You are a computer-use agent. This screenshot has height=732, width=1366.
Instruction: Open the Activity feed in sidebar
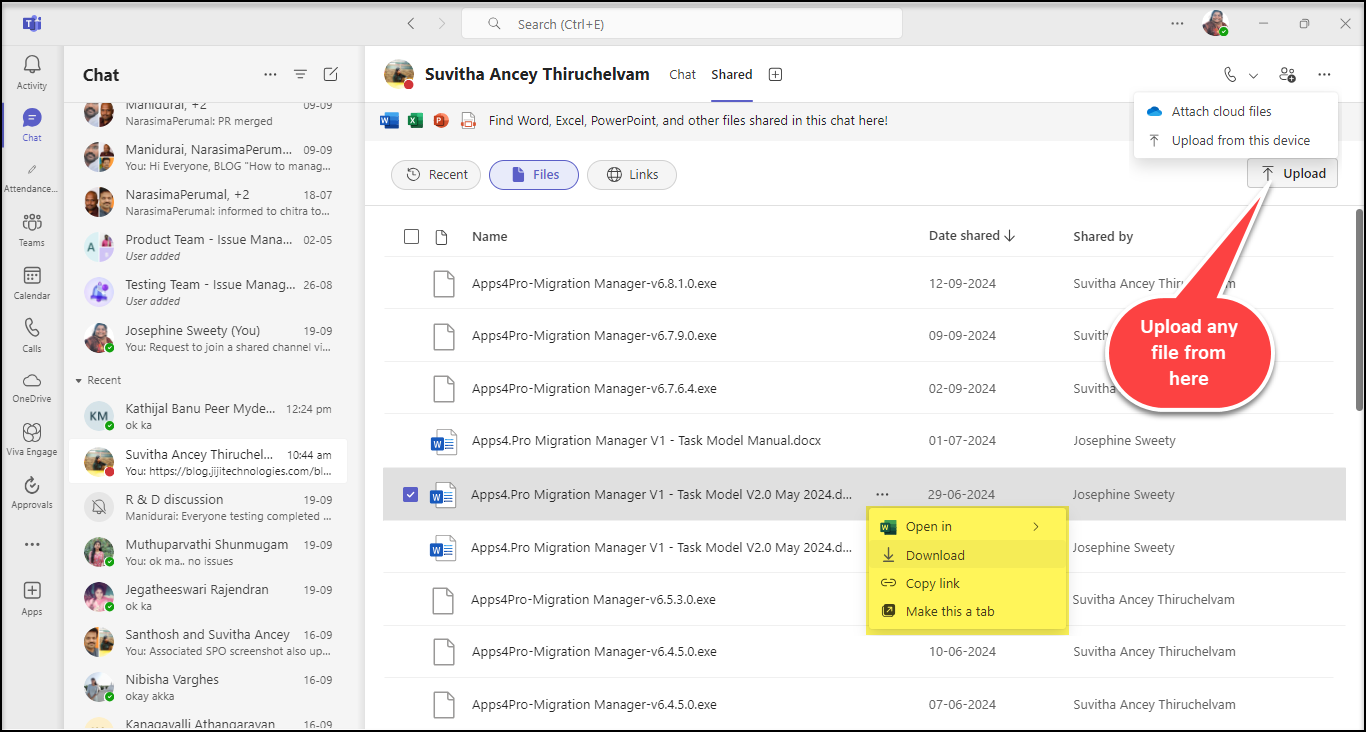32,71
